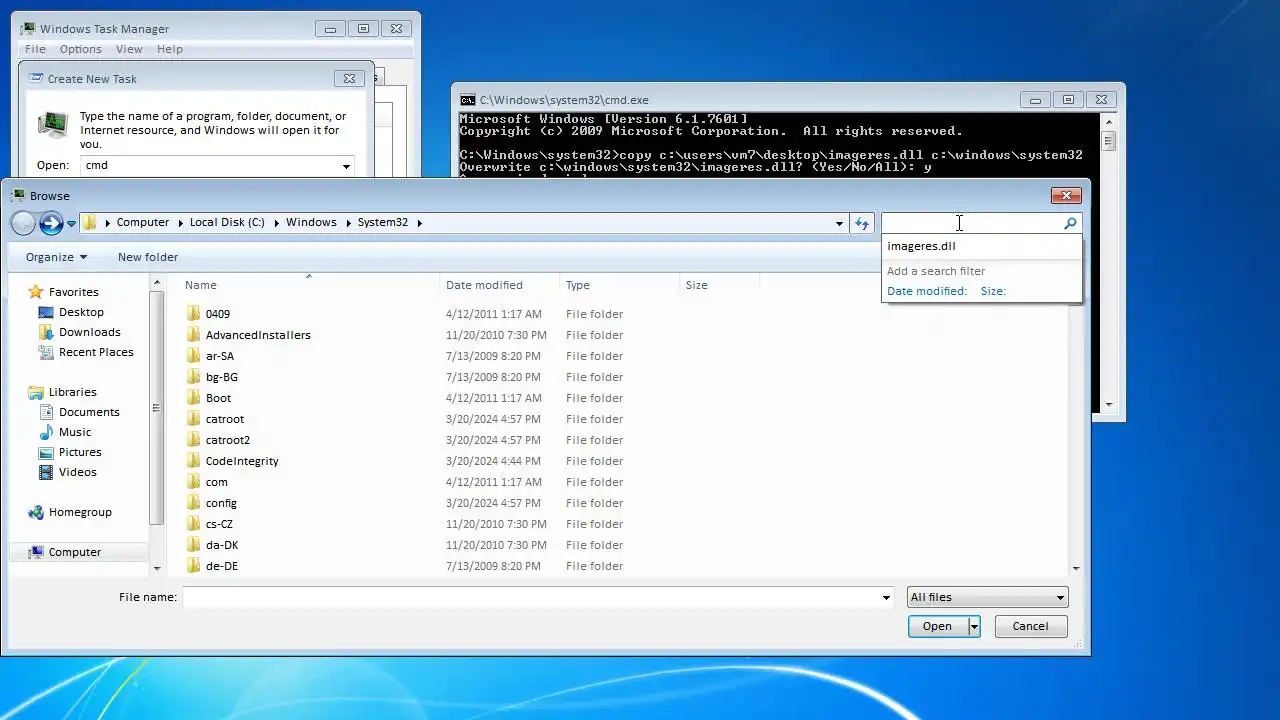
Task: Open the File name history dropdown
Action: pos(886,598)
